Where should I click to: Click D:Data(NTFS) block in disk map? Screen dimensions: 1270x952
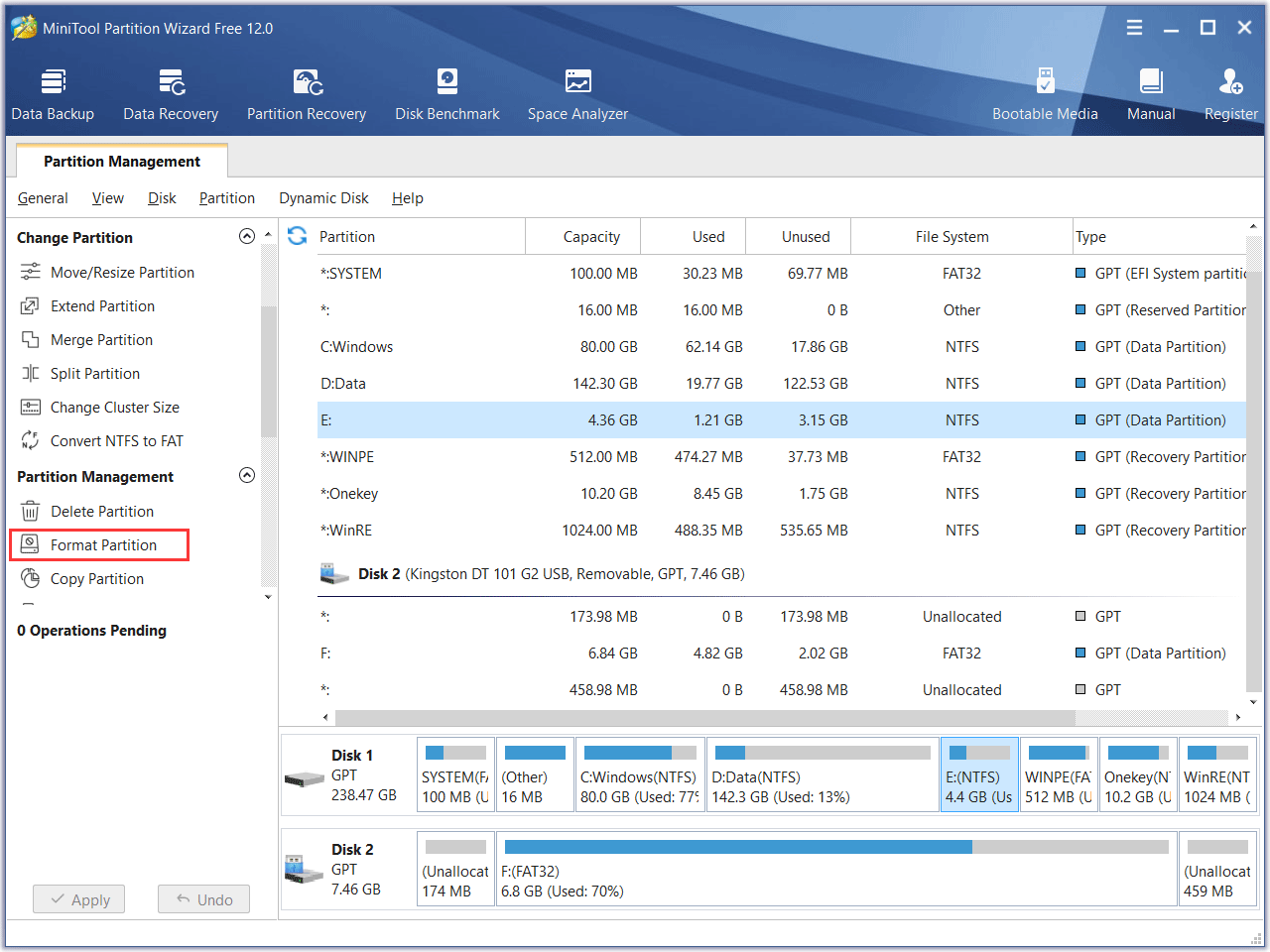pyautogui.click(x=823, y=774)
